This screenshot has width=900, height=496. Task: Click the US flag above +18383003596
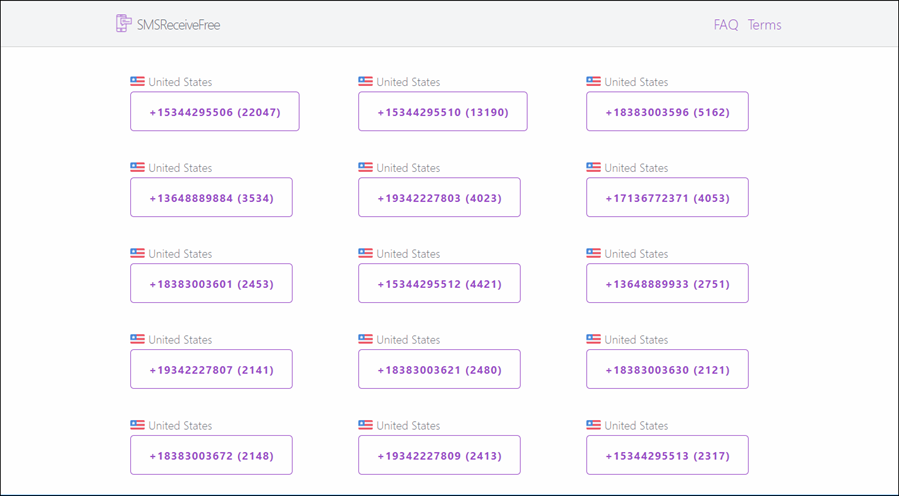click(x=594, y=82)
